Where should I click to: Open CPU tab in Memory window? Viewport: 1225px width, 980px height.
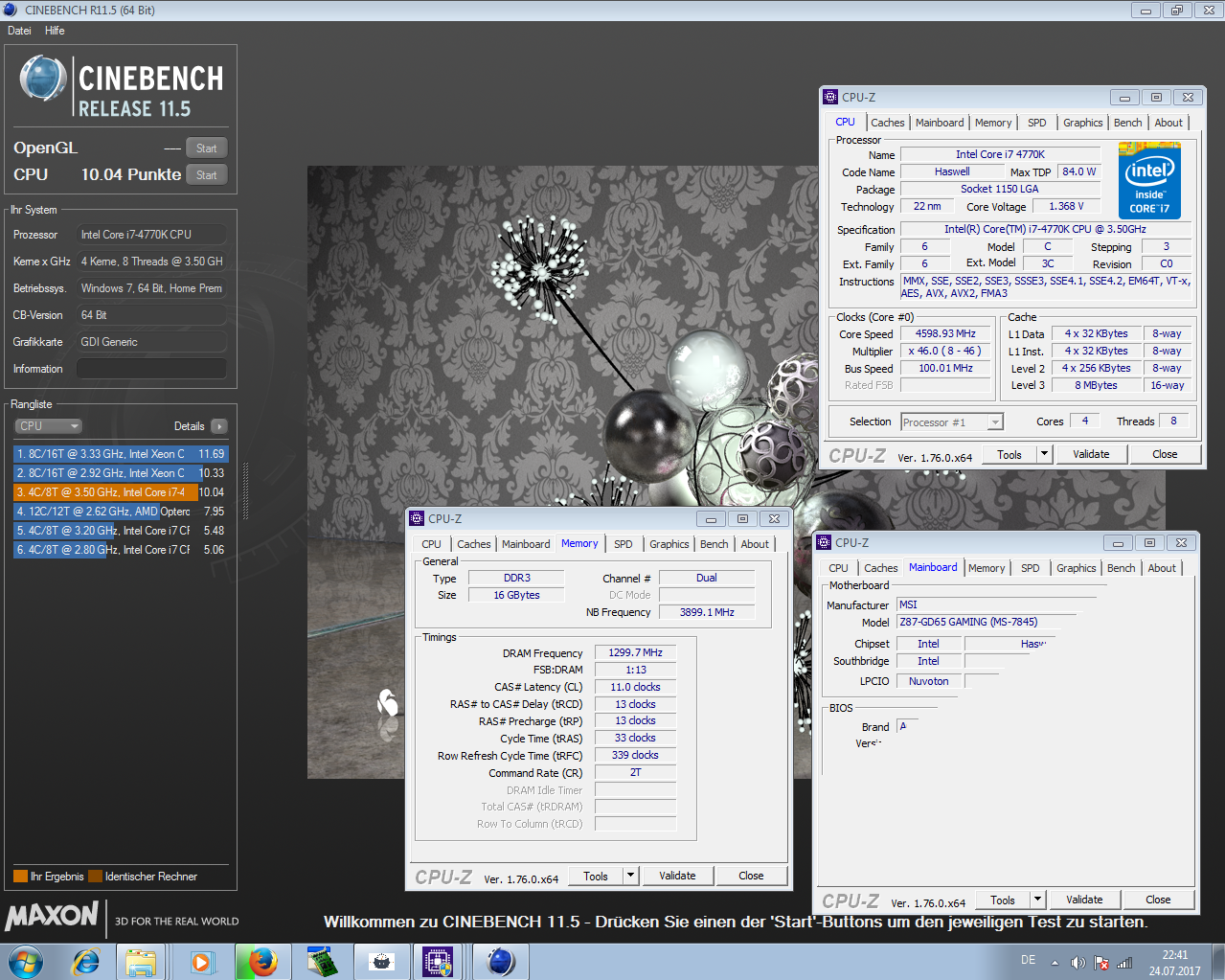(x=432, y=544)
